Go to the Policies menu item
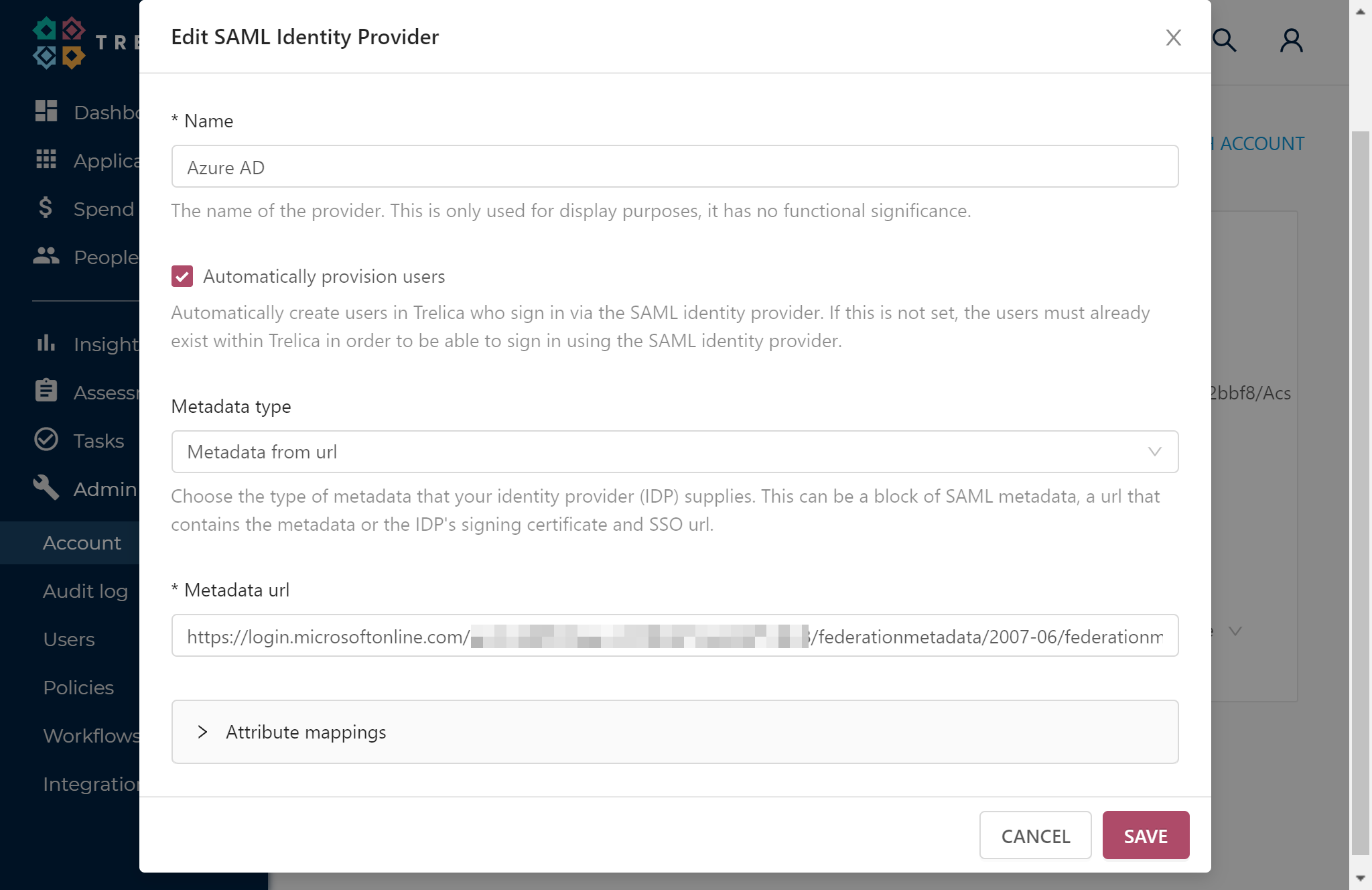Screen dimensions: 1372x890 (78, 688)
